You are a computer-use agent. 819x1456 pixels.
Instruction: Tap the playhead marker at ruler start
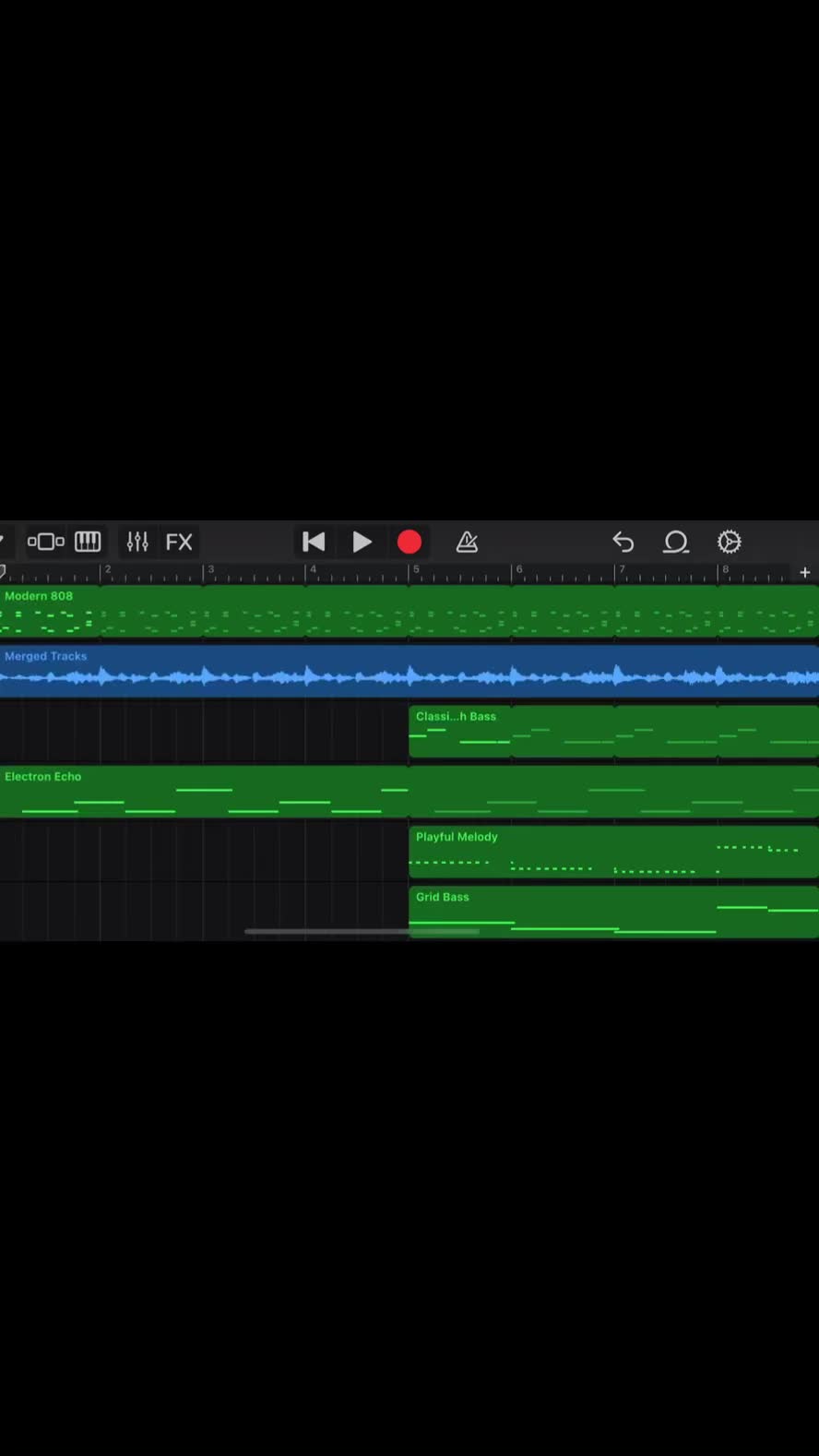[3, 571]
